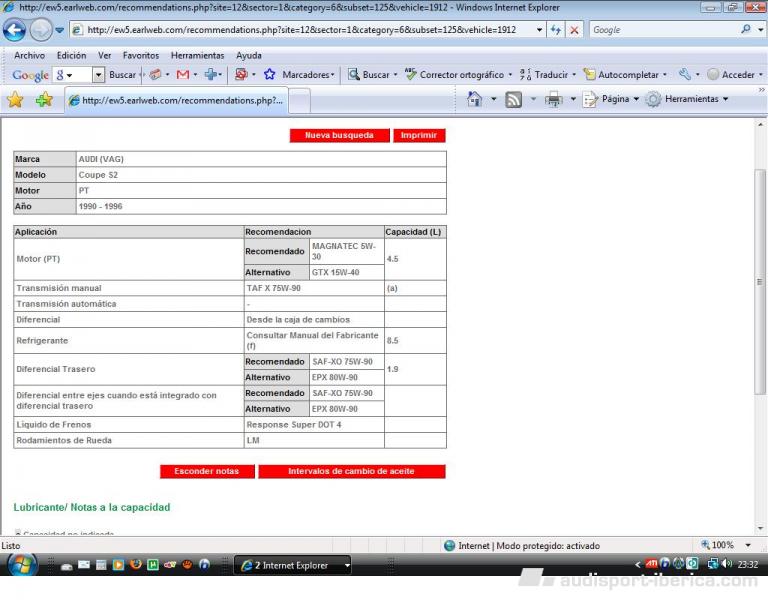The height and width of the screenshot is (600, 768).
Task: Click the Response Super DOT 4 cell
Action: click(x=314, y=425)
